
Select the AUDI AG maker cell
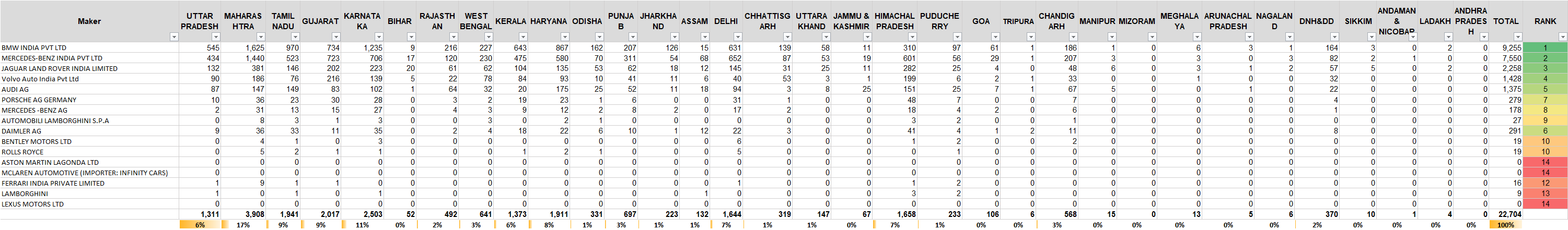89,89
